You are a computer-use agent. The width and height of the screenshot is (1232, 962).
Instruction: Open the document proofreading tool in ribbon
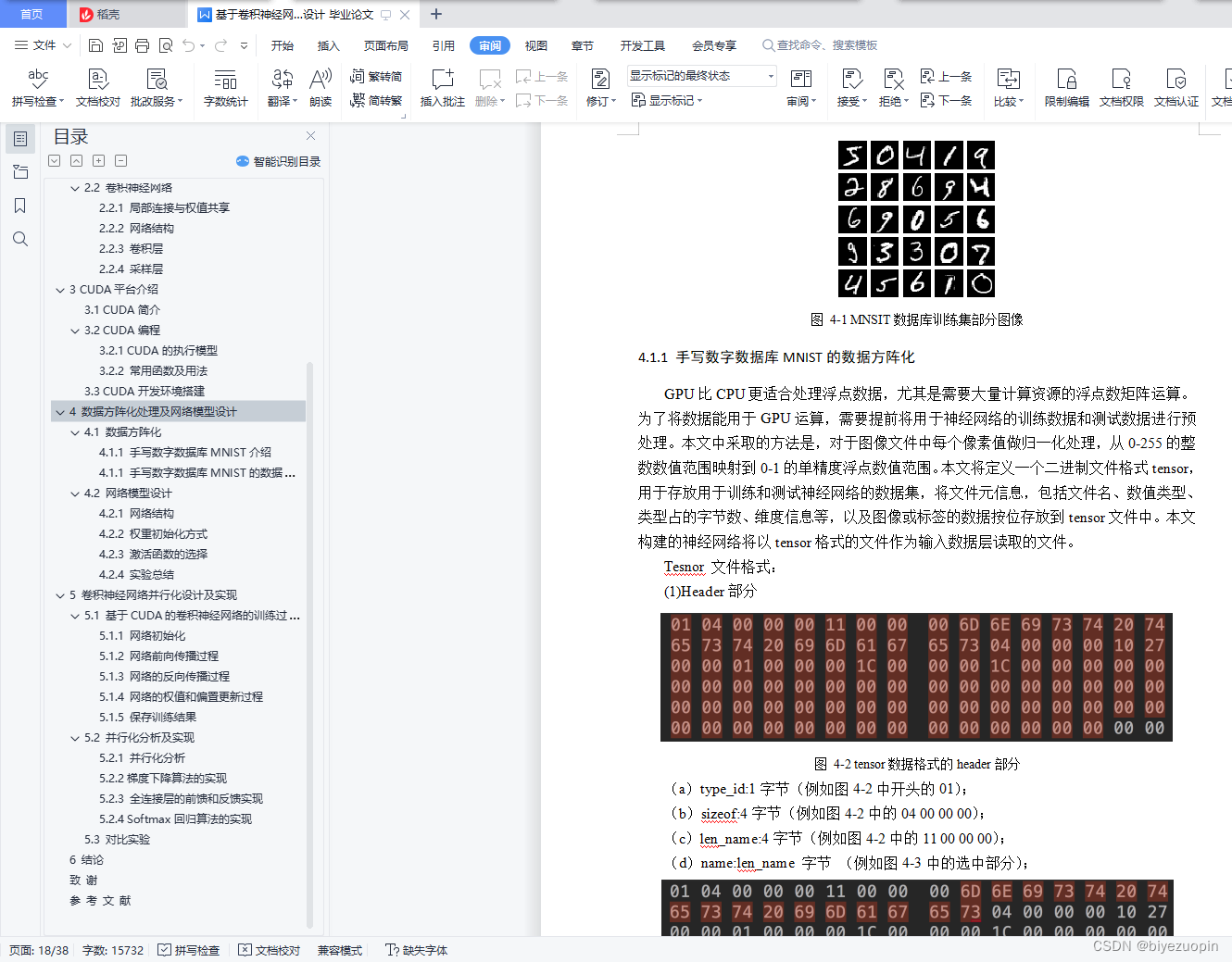point(98,87)
